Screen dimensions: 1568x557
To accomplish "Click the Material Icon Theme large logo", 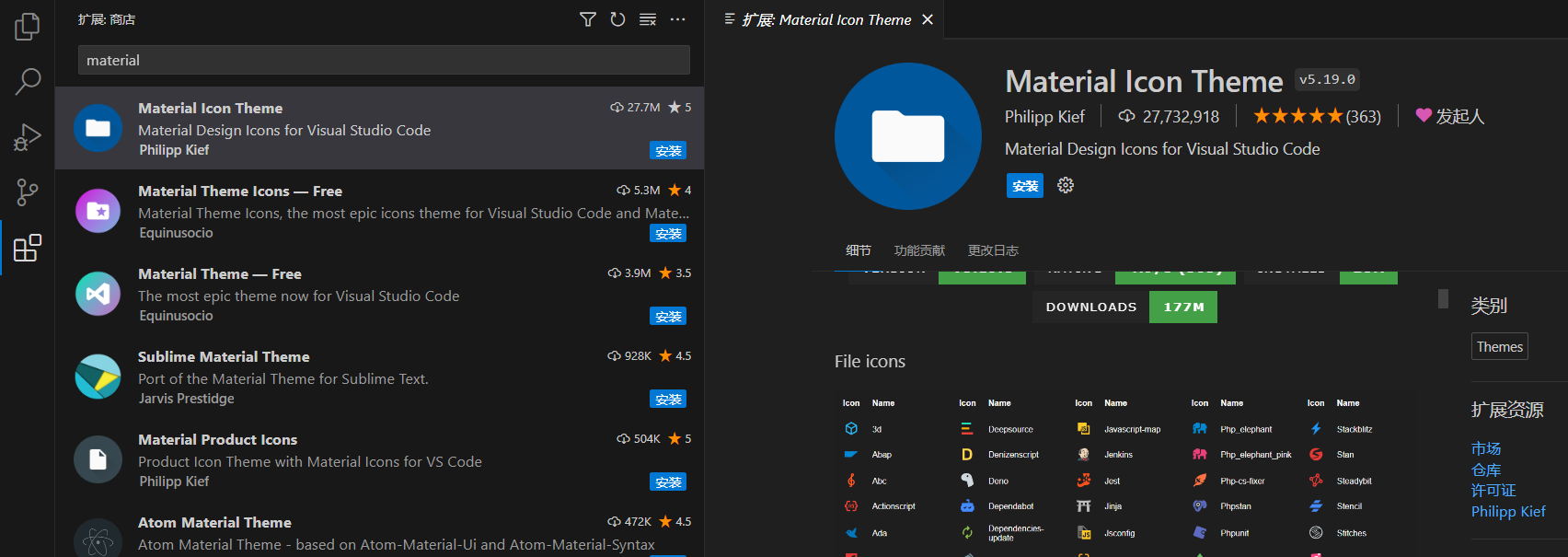I will tap(908, 136).
